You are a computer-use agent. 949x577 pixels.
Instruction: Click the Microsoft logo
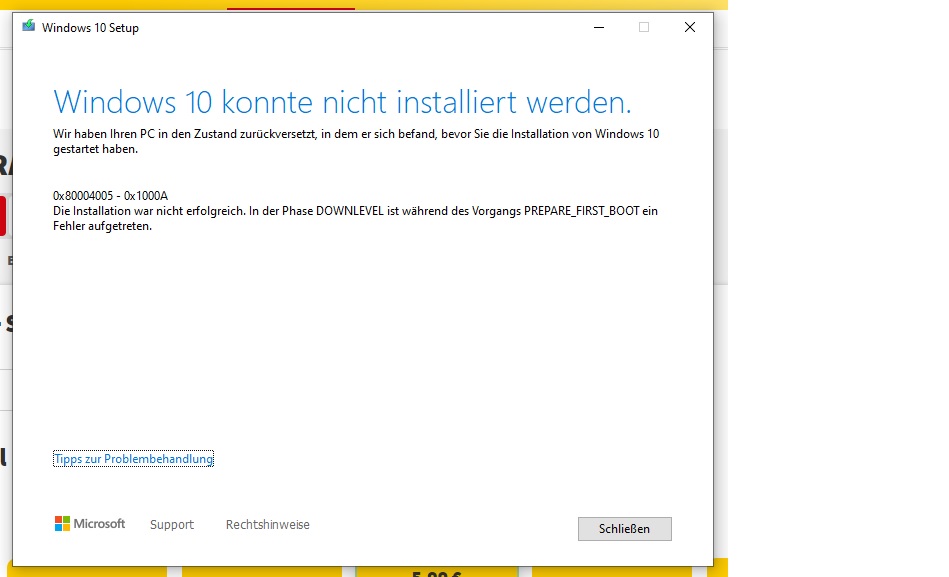click(x=90, y=524)
